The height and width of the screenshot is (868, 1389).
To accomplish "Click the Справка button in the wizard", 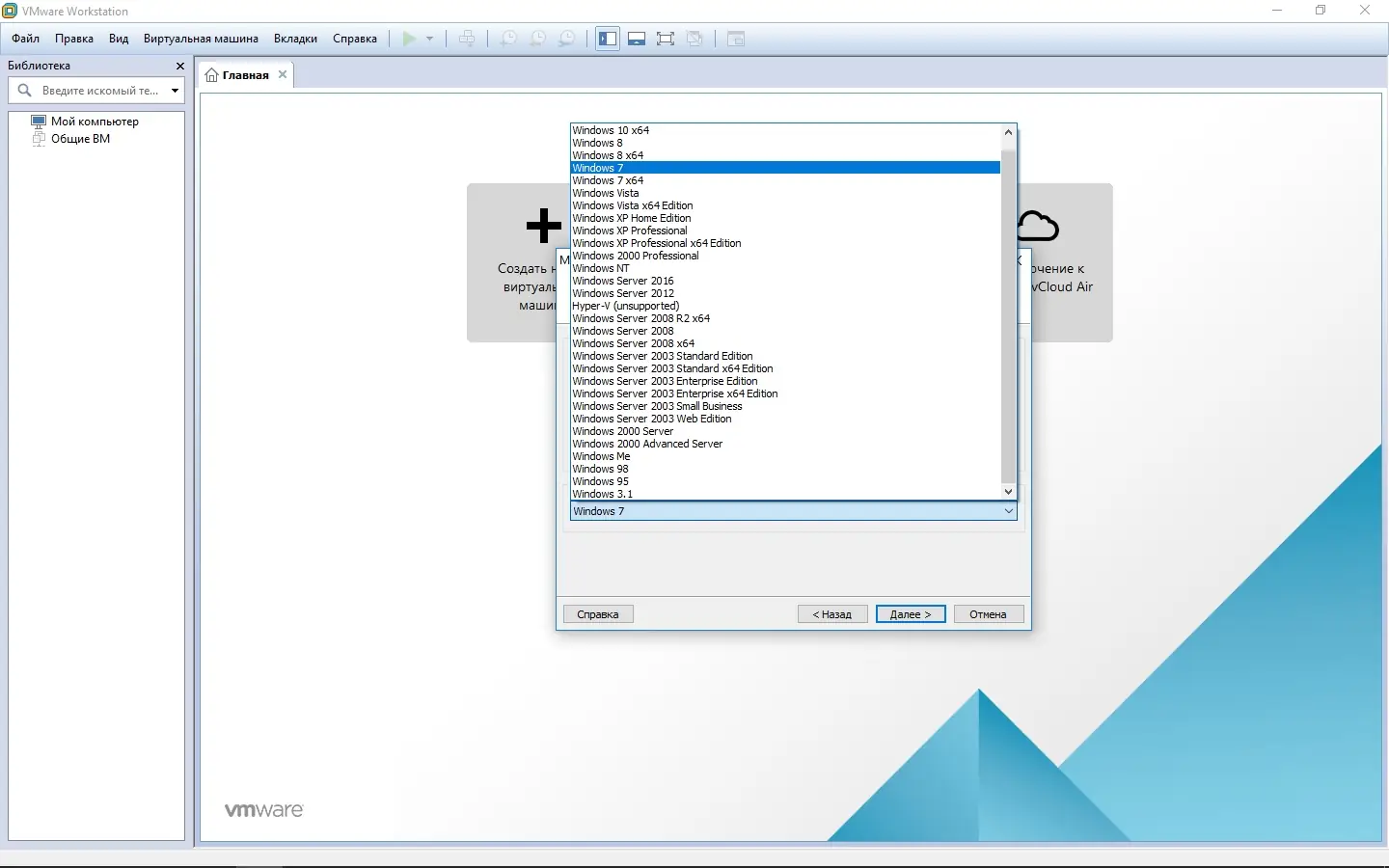I will pyautogui.click(x=598, y=614).
